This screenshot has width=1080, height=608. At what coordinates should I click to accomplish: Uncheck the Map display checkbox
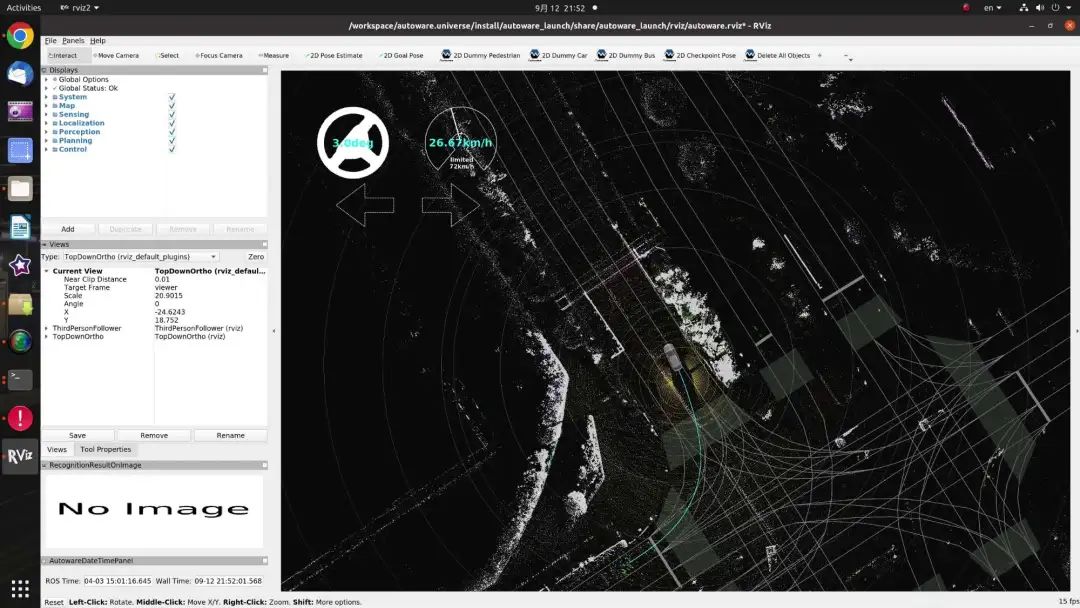coord(172,106)
